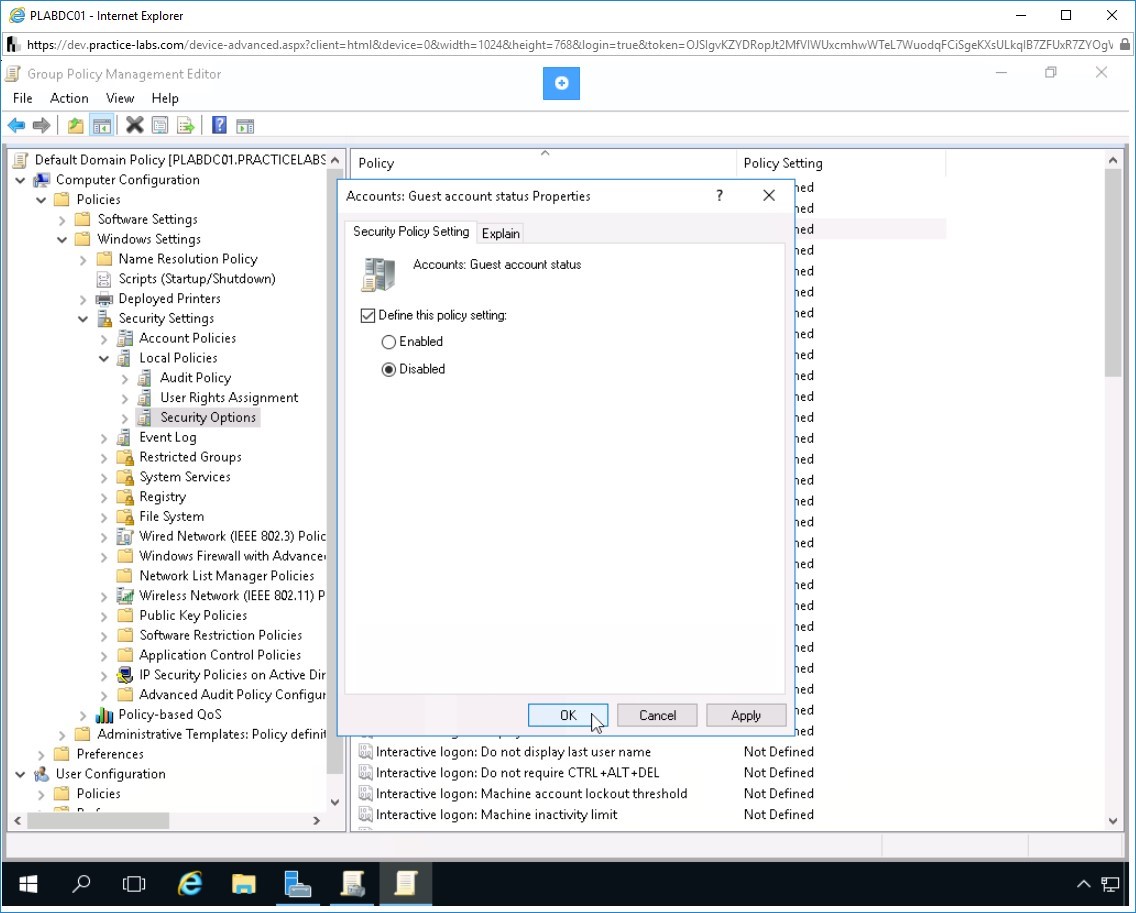Open Server Manager from the taskbar

coord(298,883)
